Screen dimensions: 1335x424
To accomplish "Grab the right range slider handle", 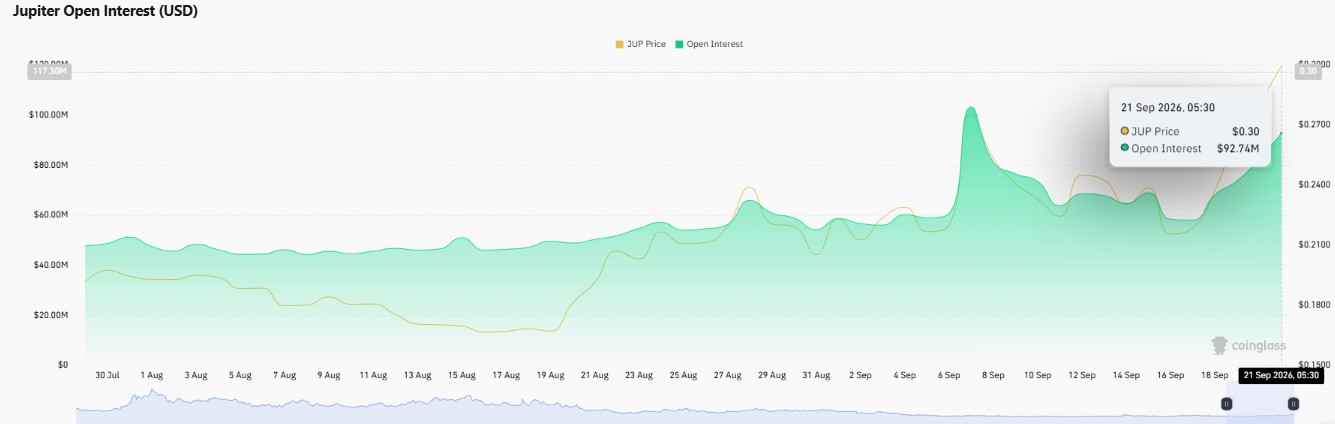I will click(x=1293, y=404).
